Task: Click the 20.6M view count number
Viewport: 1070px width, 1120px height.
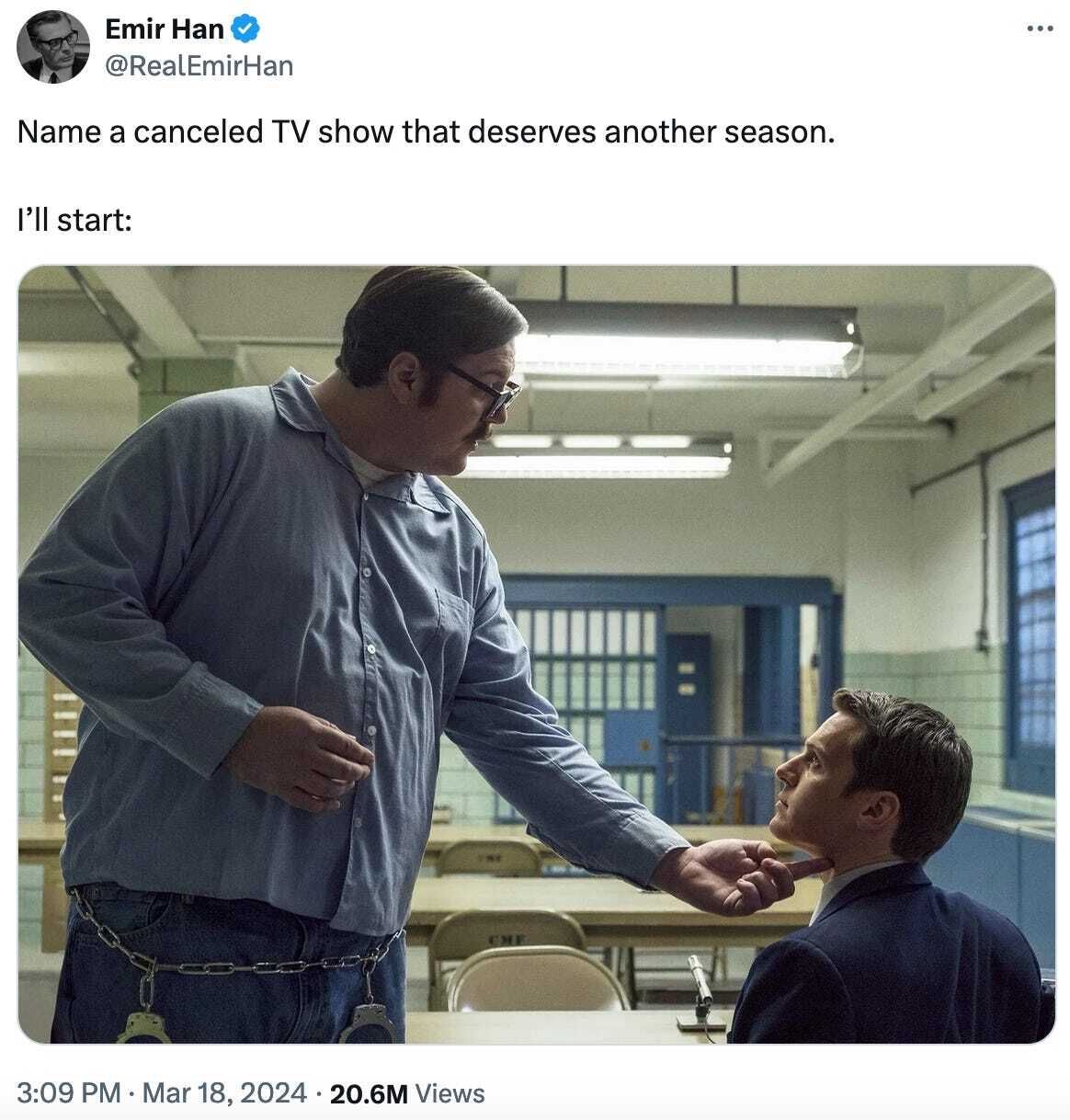Action: tap(368, 1093)
